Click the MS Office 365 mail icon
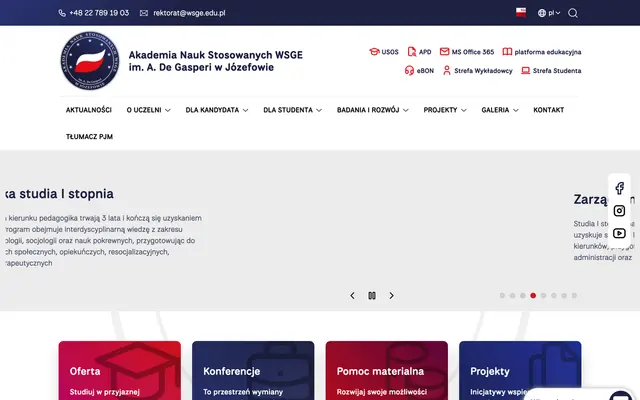Screen dimensions: 640x400 click(x=444, y=51)
